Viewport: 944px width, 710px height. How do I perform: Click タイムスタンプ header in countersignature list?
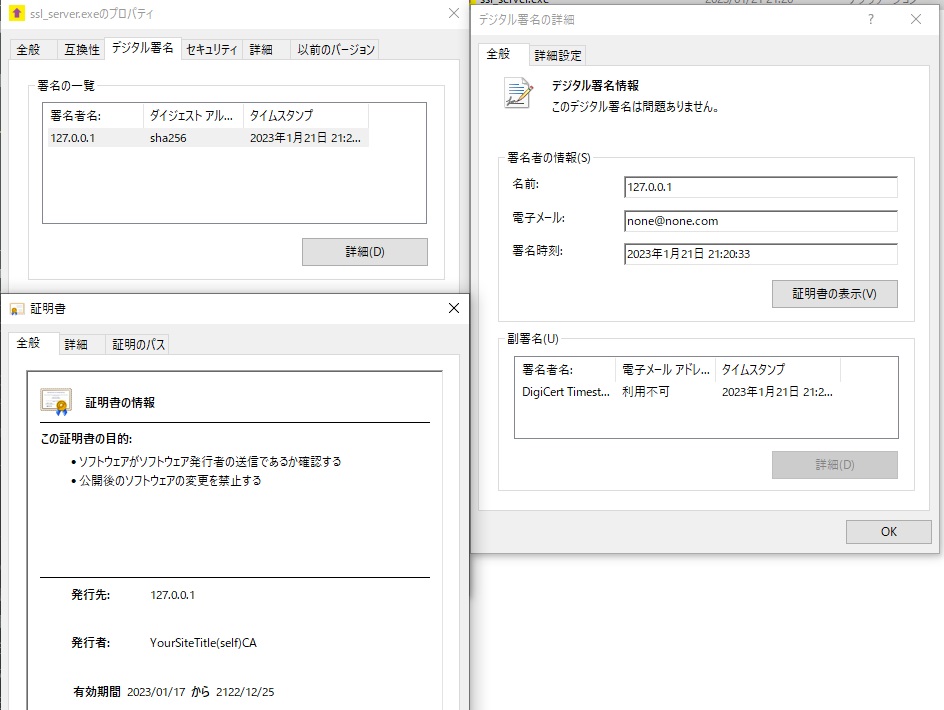click(778, 370)
